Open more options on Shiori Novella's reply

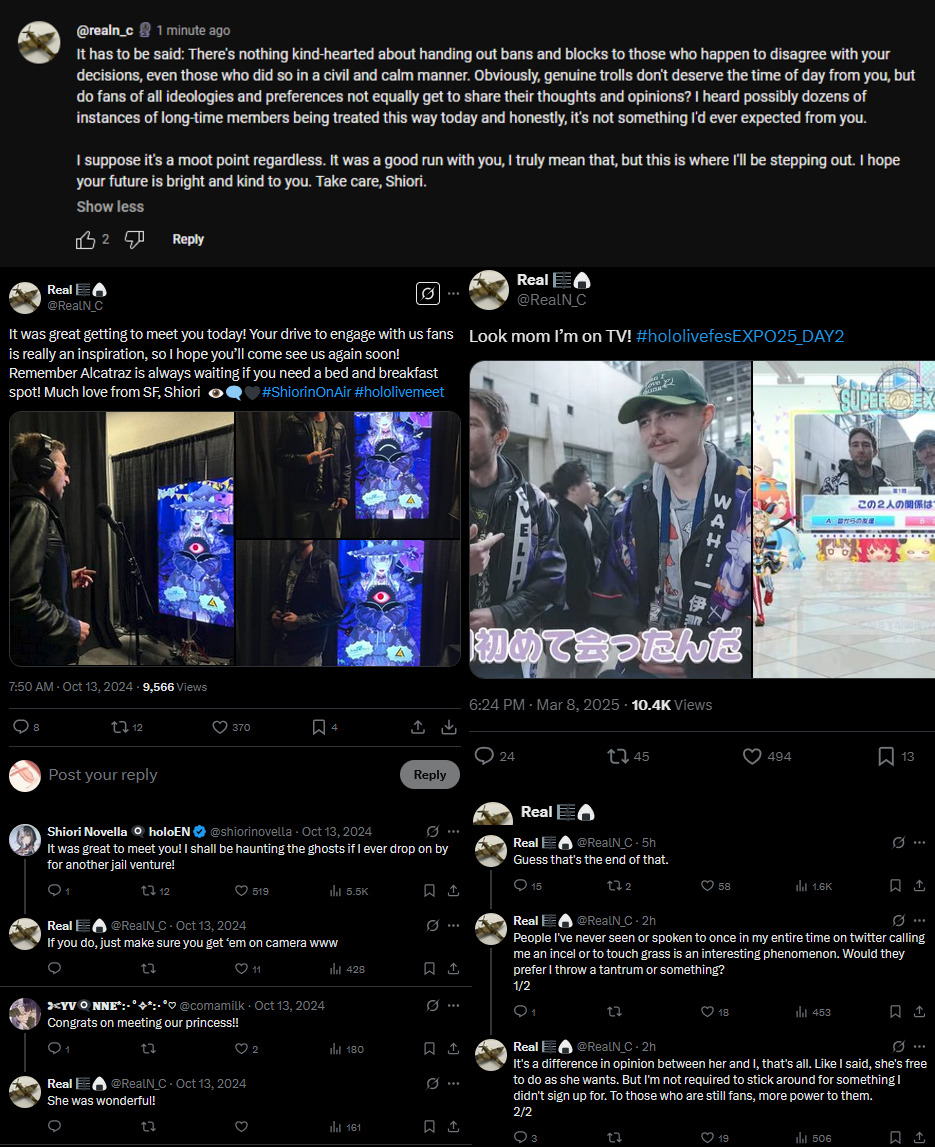454,832
